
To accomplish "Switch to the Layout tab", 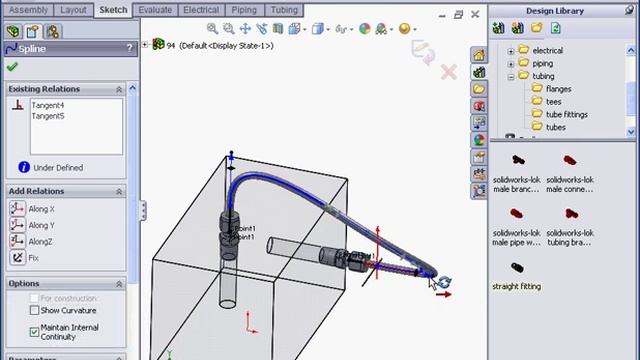I will coord(73,10).
